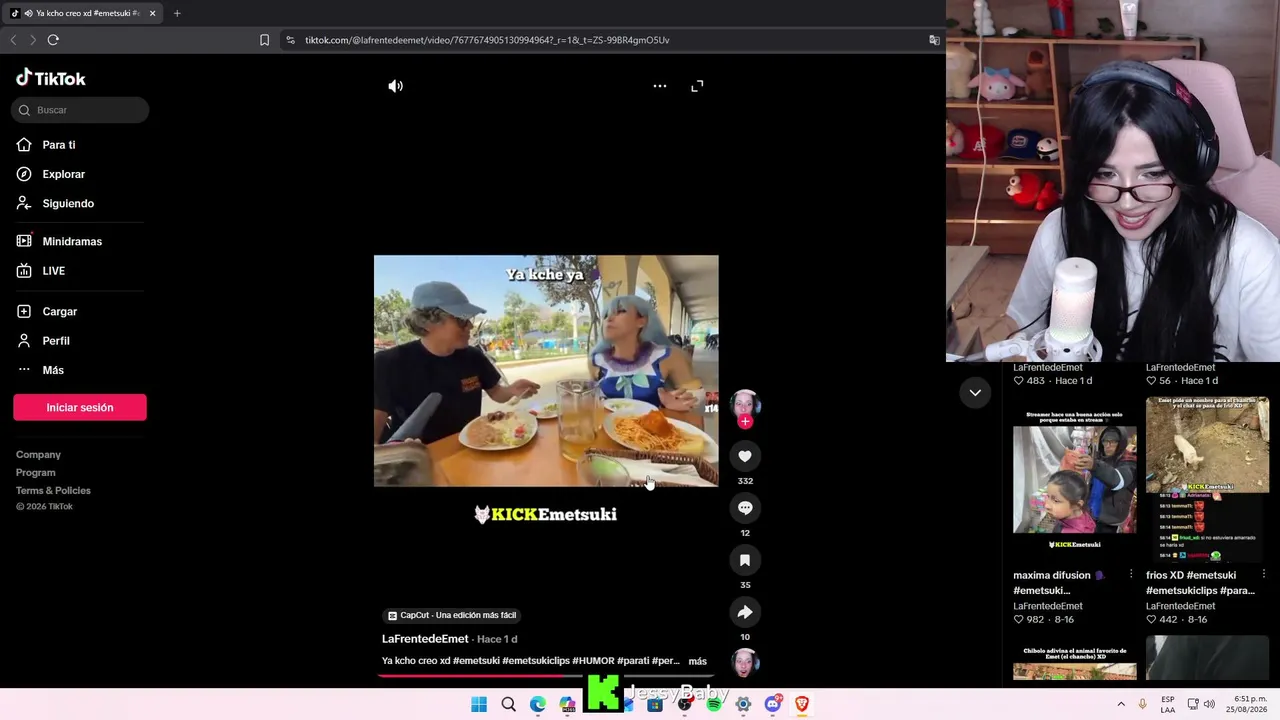The image size is (1280, 720).
Task: Open the video comments
Action: 745,508
